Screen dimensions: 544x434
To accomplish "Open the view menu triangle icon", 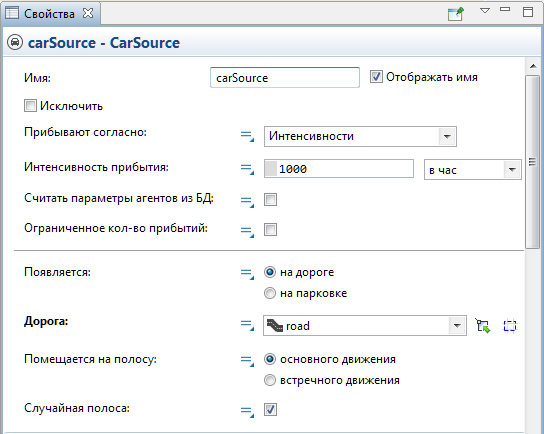I will [x=485, y=11].
